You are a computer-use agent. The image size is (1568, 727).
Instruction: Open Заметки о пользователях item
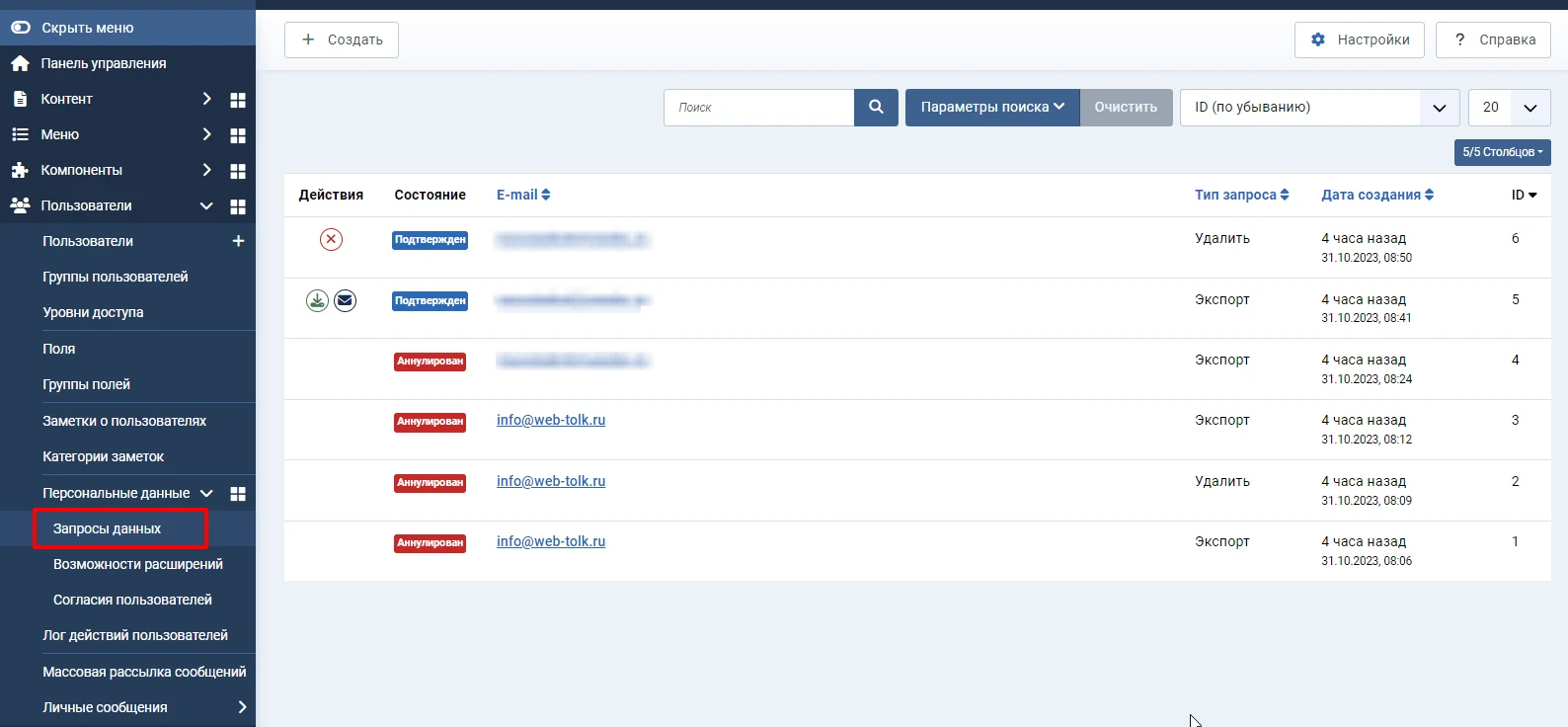coord(124,421)
